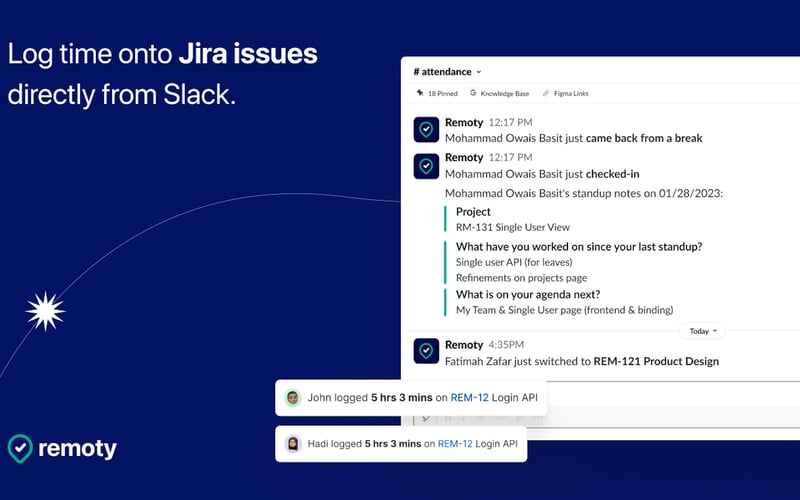Open the 18 Pinned items
Screen dimensions: 800x500
coord(437,93)
